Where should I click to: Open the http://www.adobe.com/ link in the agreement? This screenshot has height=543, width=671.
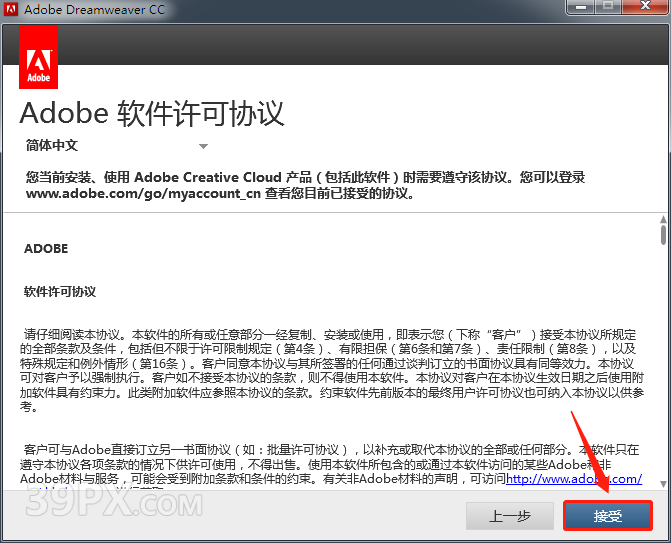(x=574, y=478)
